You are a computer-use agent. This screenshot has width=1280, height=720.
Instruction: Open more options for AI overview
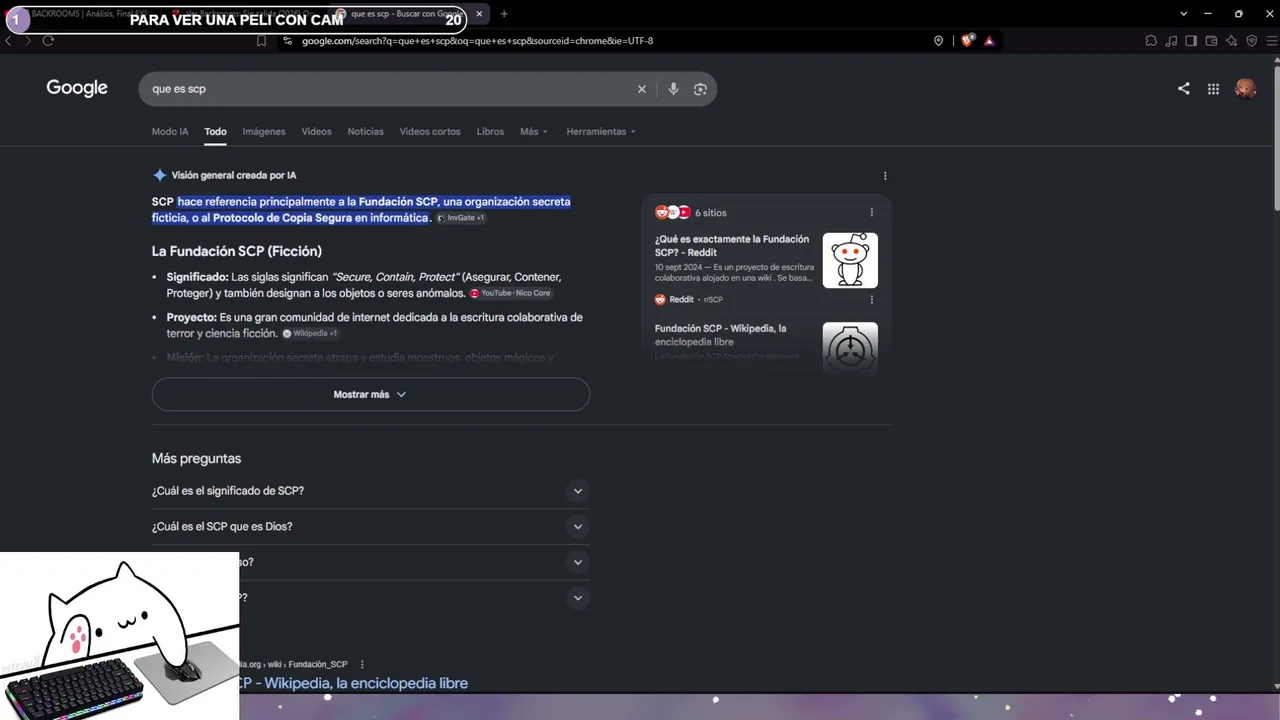885,176
